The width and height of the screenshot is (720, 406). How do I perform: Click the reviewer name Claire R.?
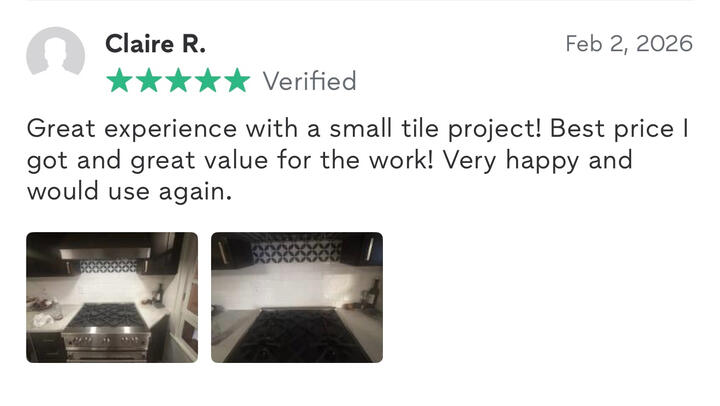pos(155,44)
